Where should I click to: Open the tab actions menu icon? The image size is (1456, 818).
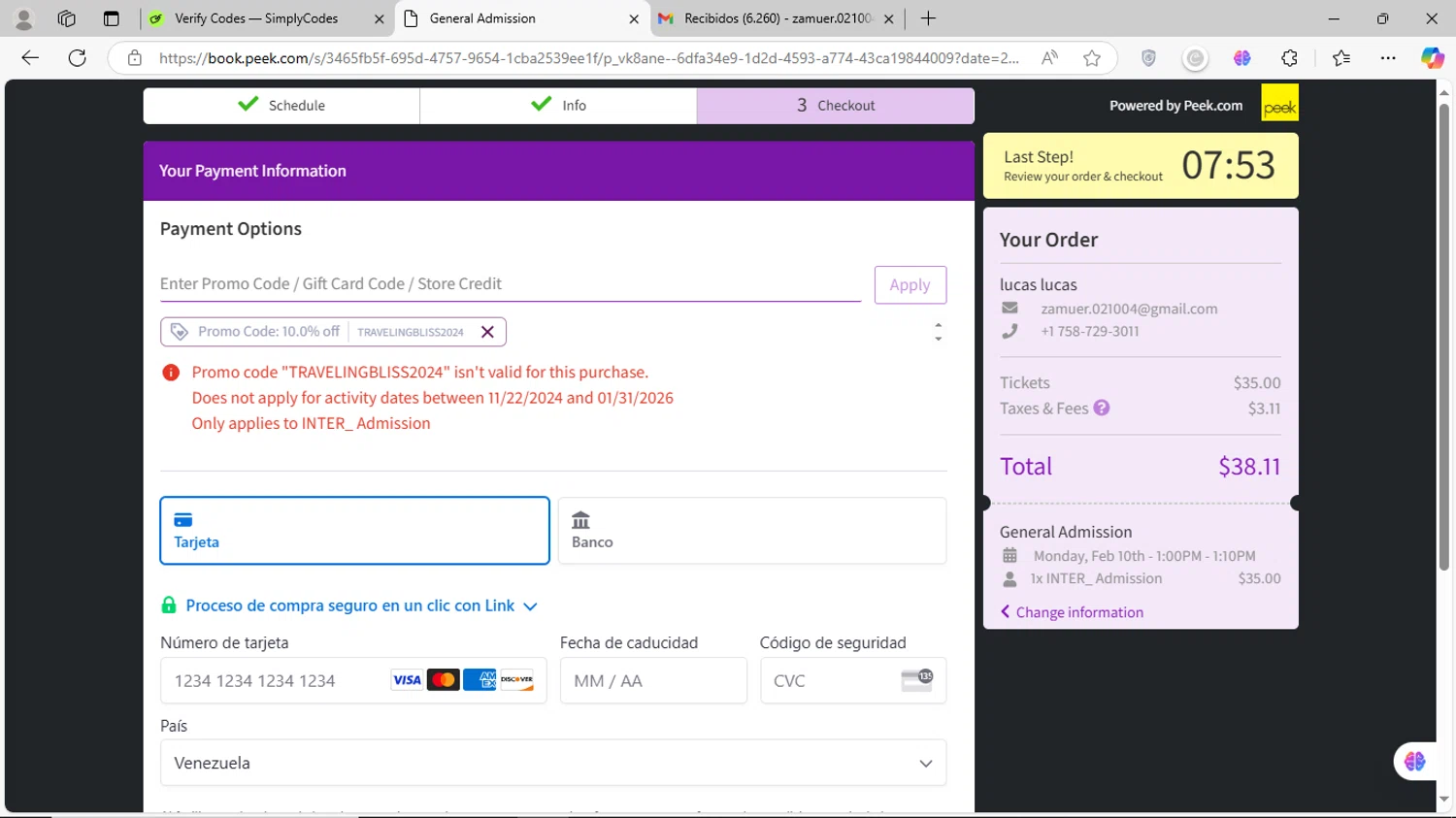click(111, 18)
